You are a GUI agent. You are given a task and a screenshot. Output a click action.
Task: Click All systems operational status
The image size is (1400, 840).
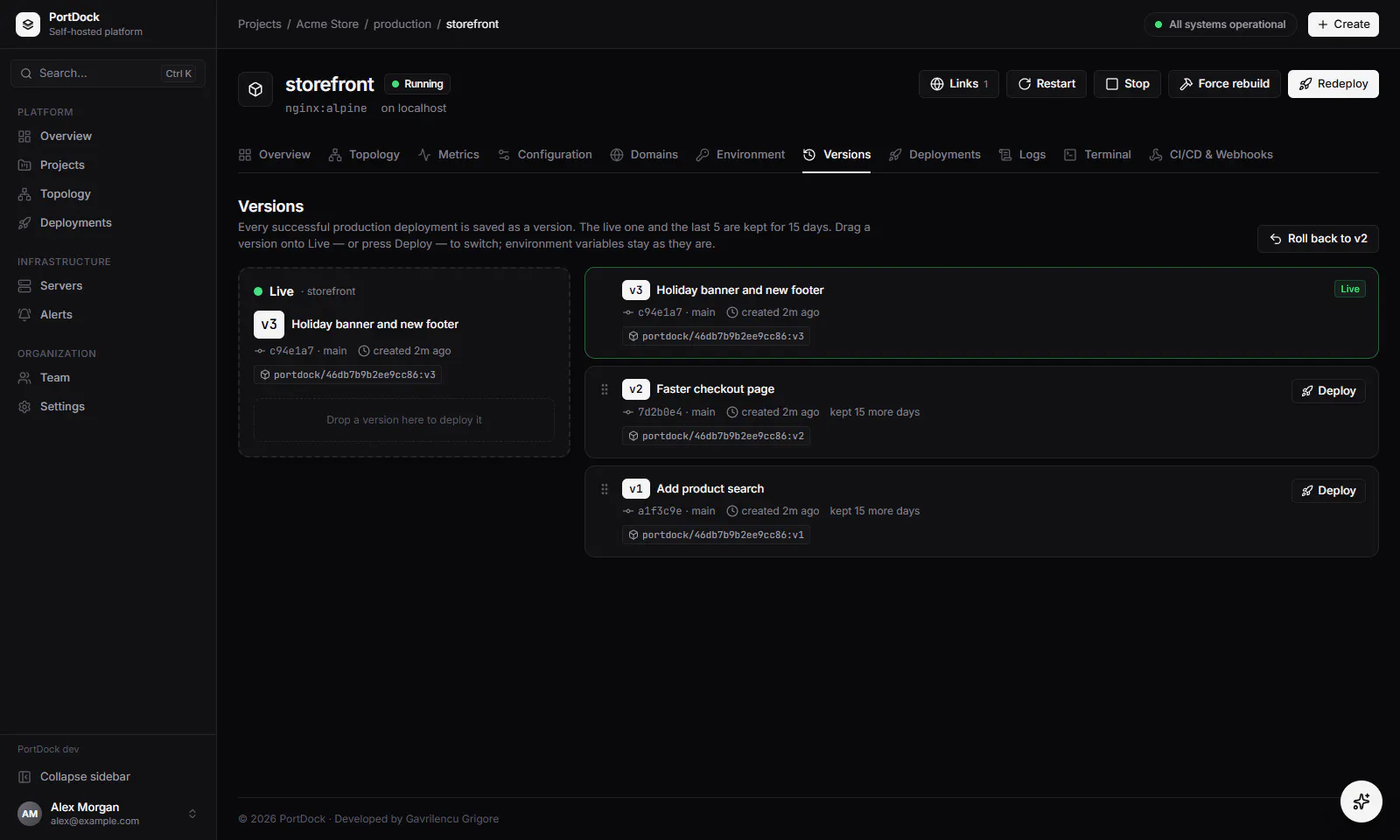(x=1221, y=24)
